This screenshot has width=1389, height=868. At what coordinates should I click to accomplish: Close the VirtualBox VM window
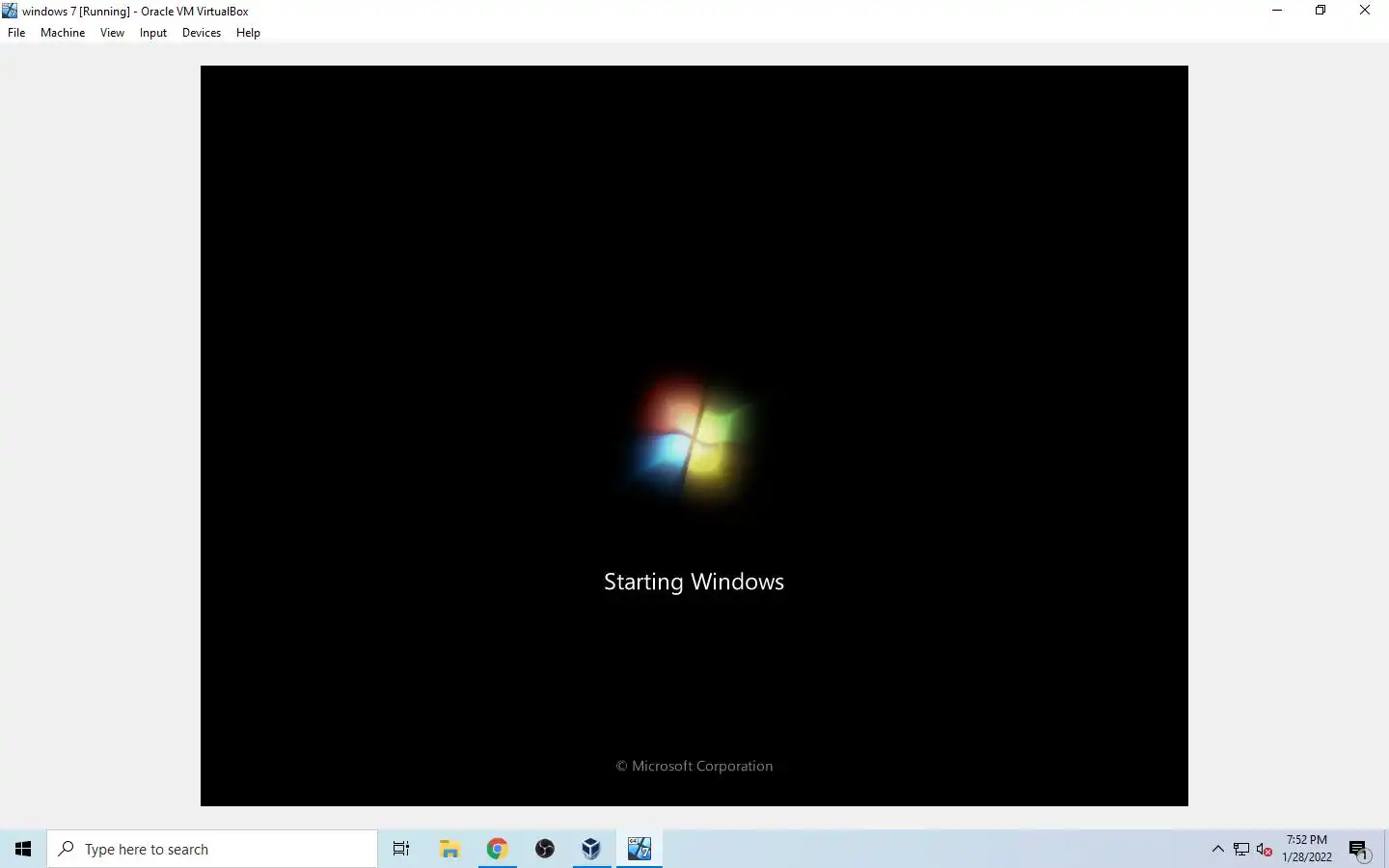click(1365, 11)
